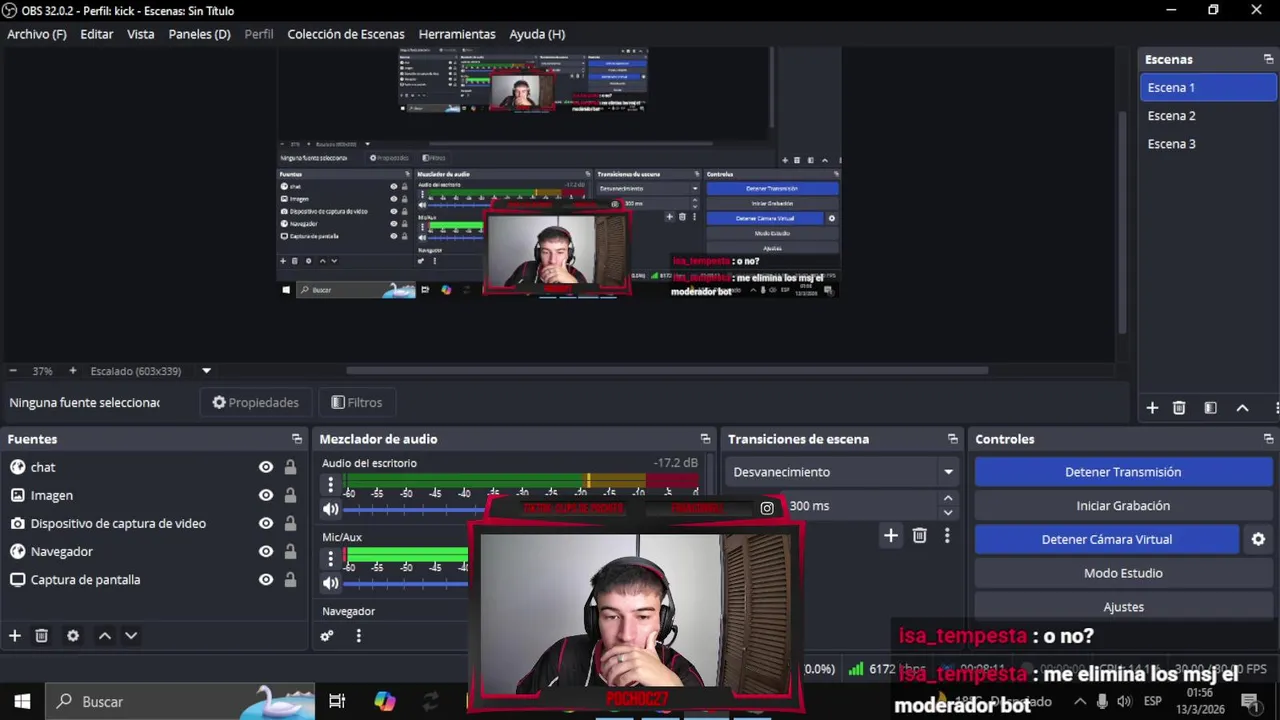Open scene filters icon in Escenas toolbar

[x=1210, y=408]
